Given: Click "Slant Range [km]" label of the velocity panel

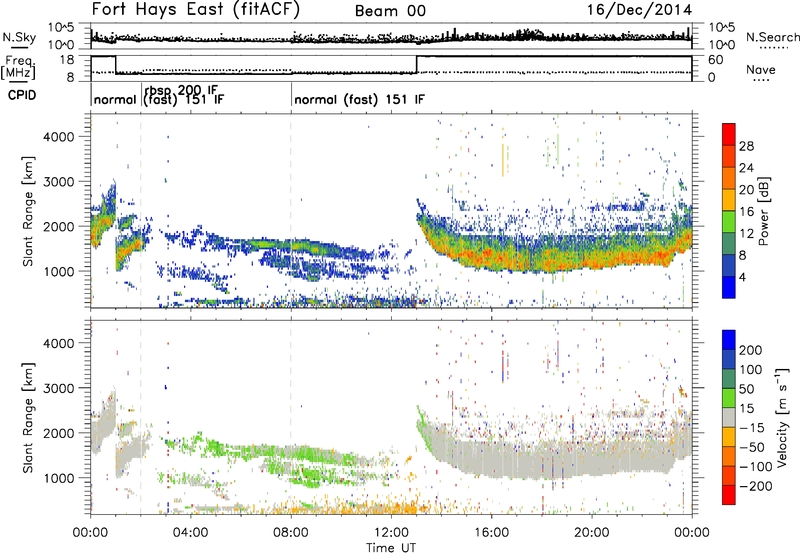Looking at the screenshot, I should (28, 418).
